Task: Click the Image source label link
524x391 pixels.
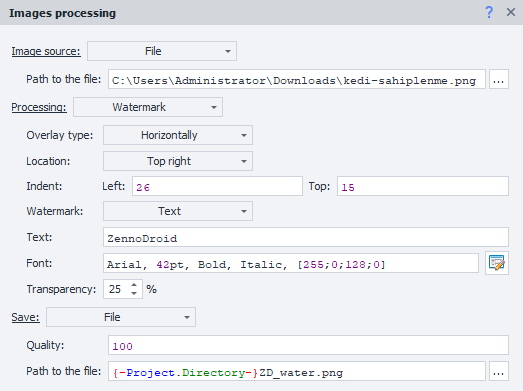Action: point(46,51)
